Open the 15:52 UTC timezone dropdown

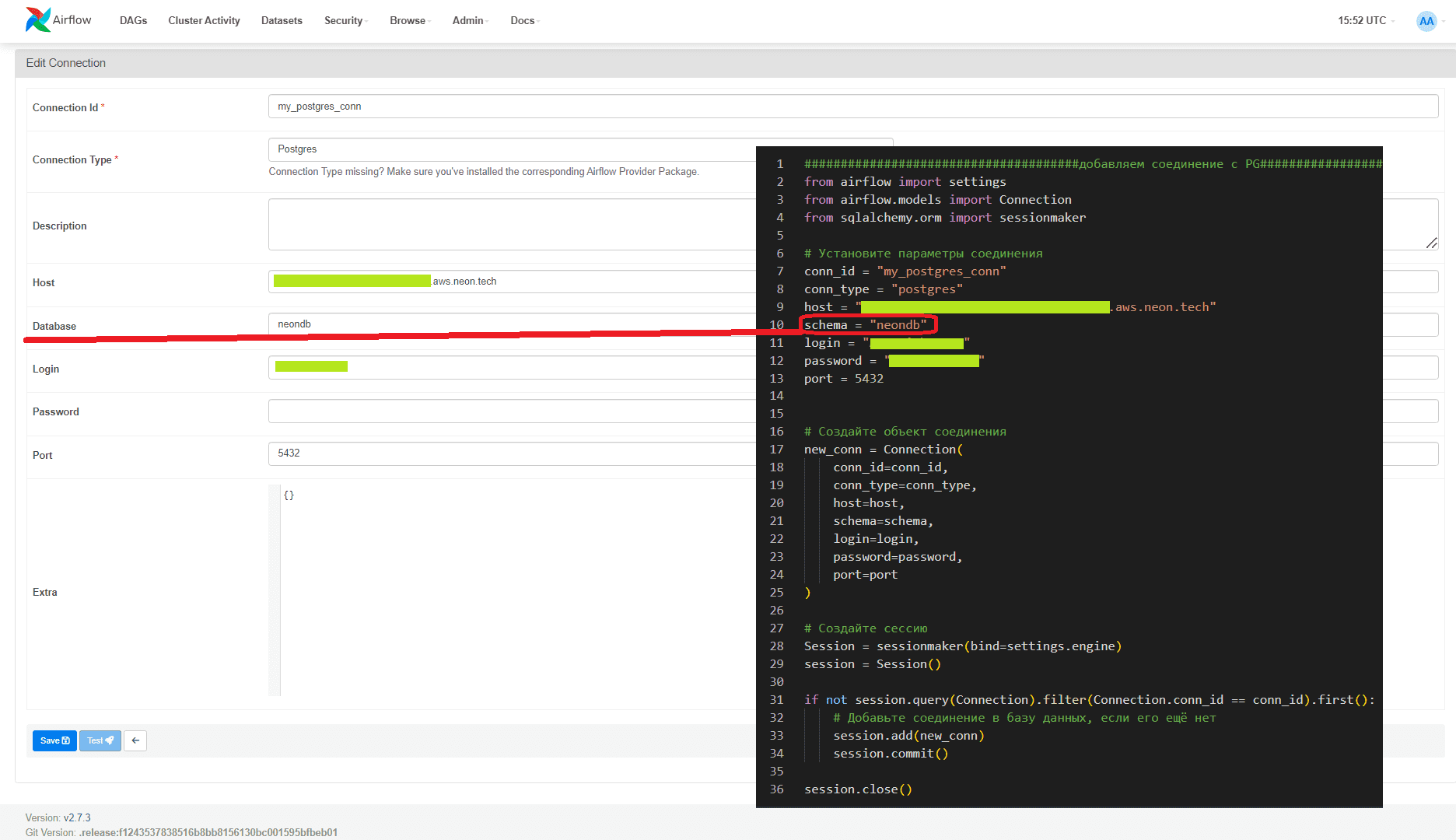[1366, 20]
